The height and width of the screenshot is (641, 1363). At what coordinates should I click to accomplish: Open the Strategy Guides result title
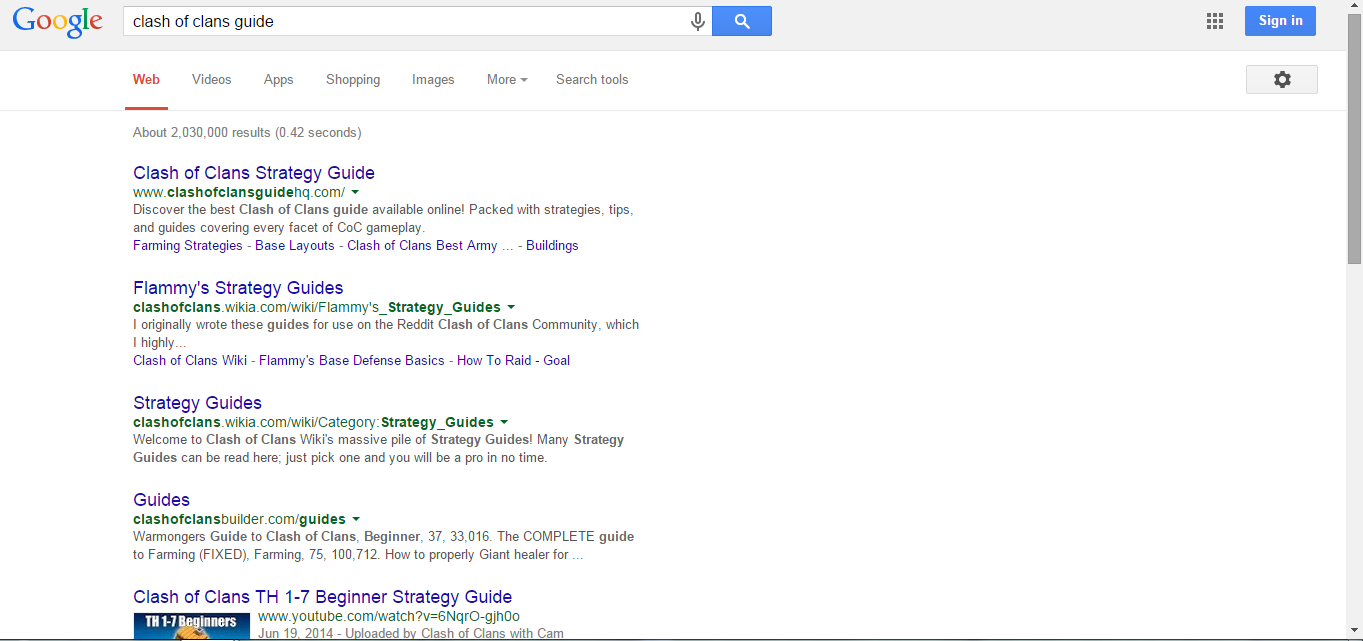[x=197, y=403]
